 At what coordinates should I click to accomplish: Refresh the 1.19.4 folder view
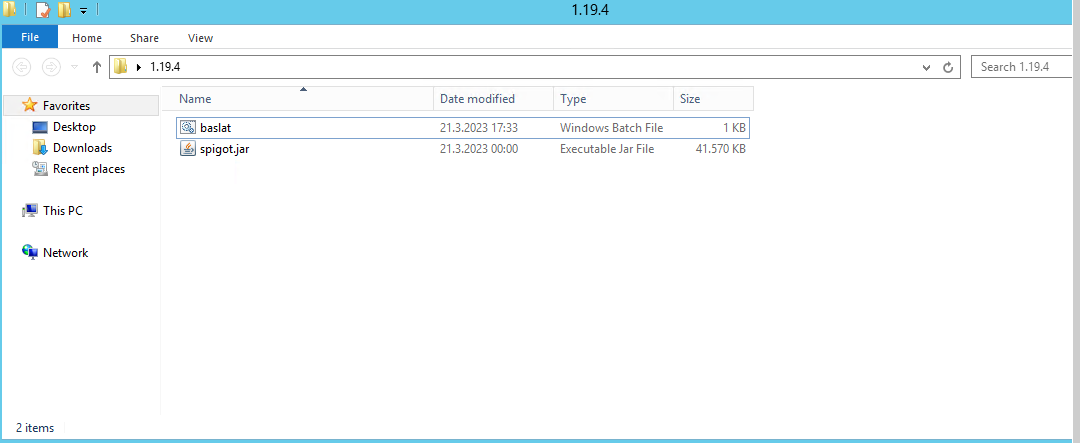tap(948, 68)
